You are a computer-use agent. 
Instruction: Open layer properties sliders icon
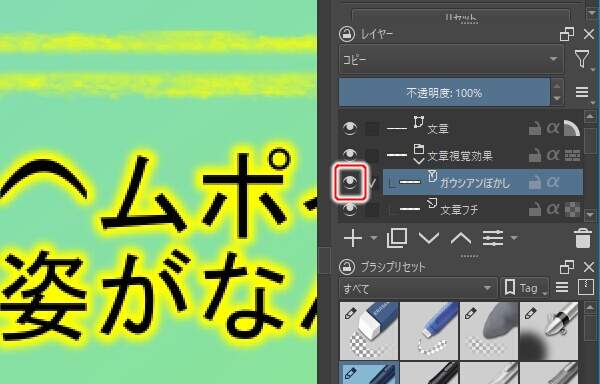493,238
